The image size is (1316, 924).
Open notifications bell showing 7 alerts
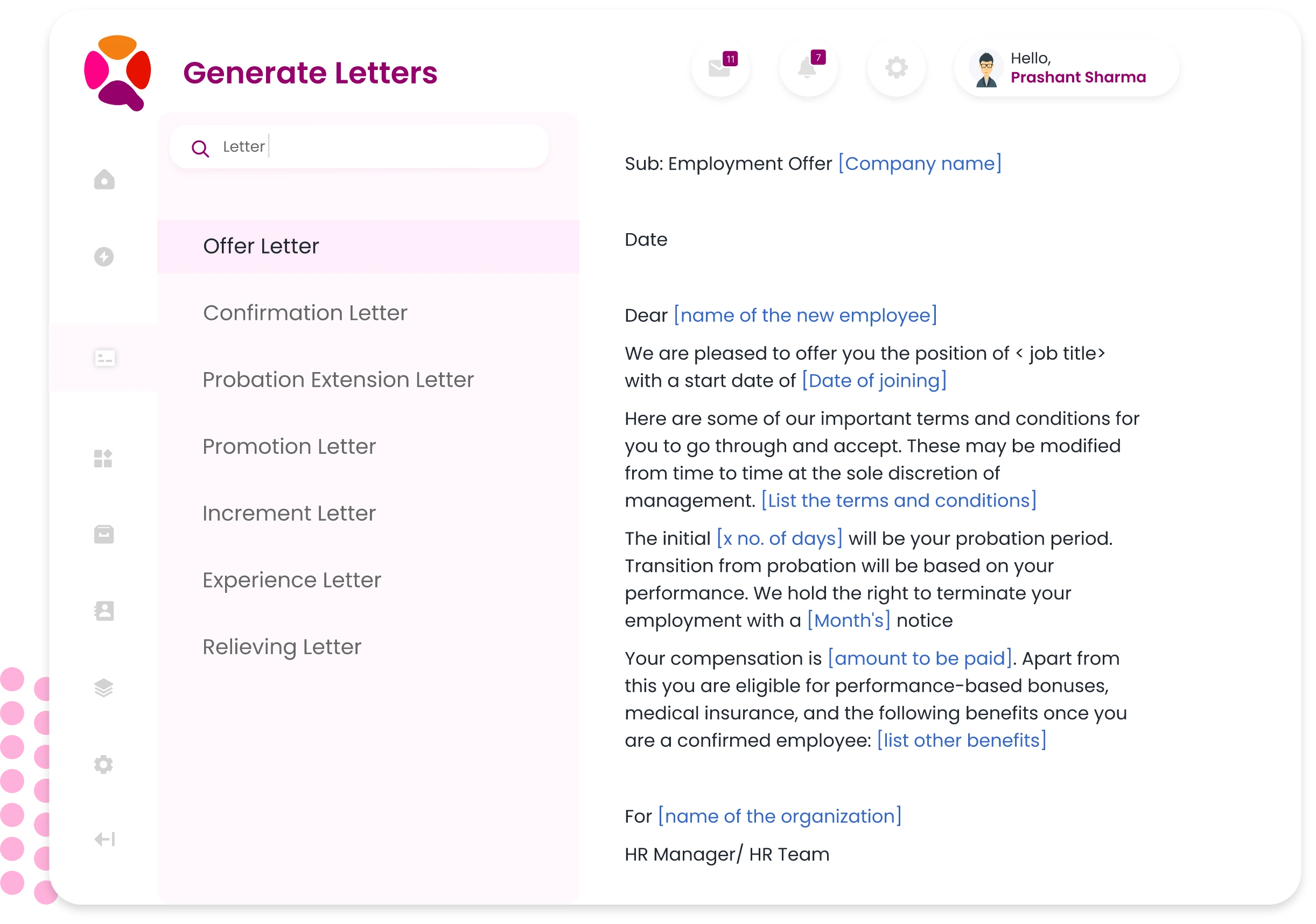(808, 68)
